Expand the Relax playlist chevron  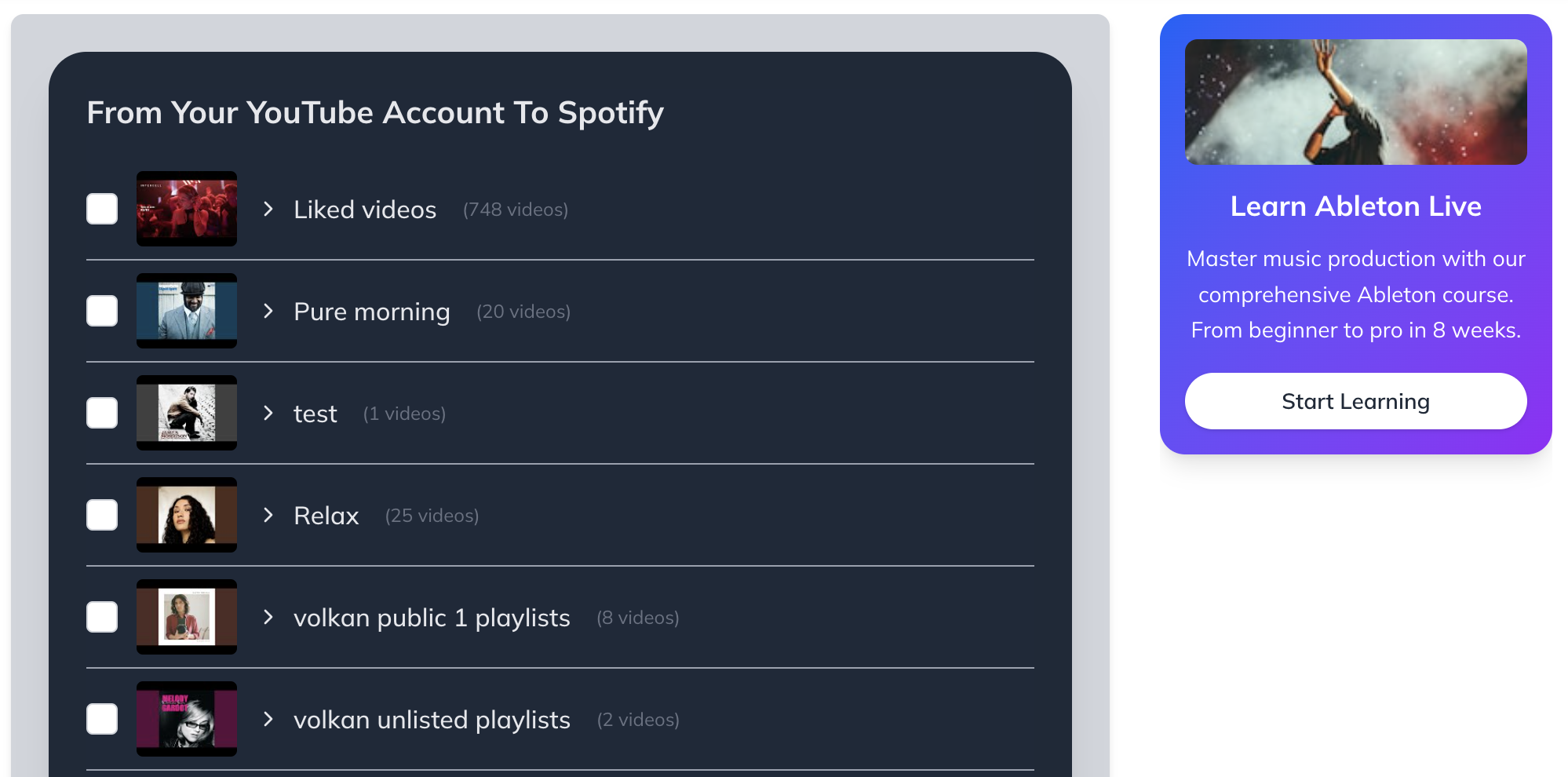(x=268, y=515)
